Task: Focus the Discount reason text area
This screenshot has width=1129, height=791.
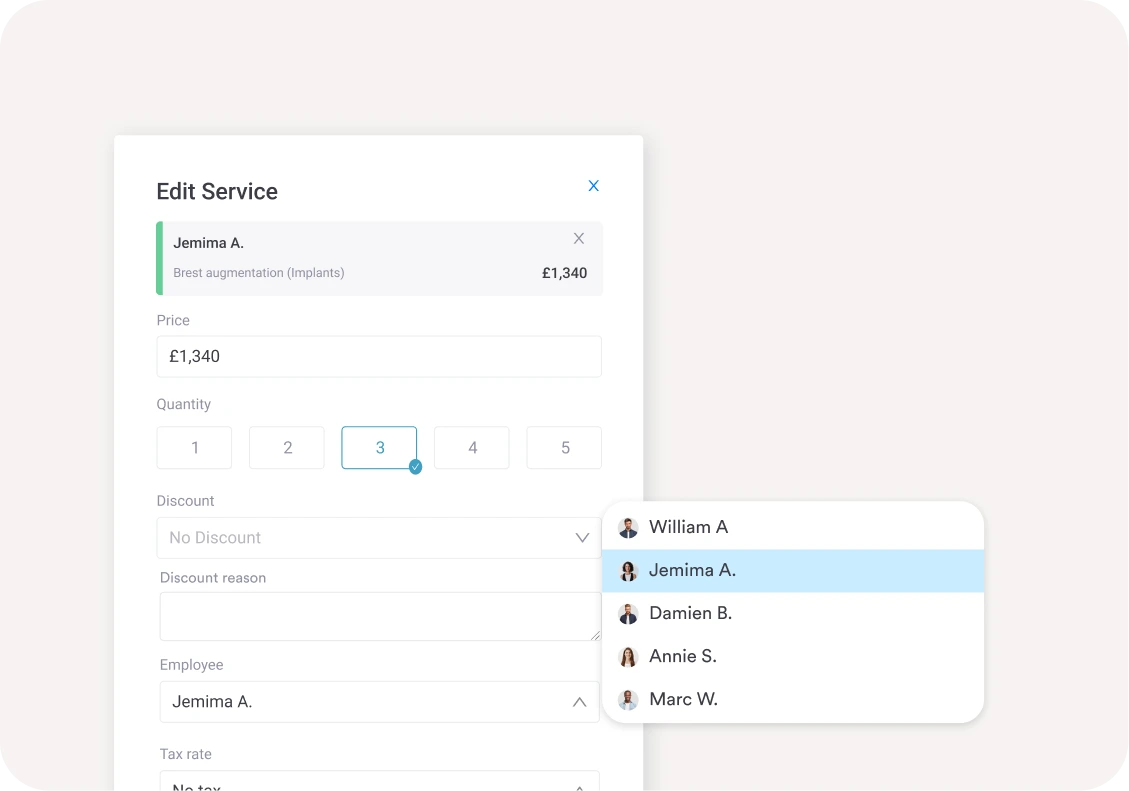Action: pos(379,616)
